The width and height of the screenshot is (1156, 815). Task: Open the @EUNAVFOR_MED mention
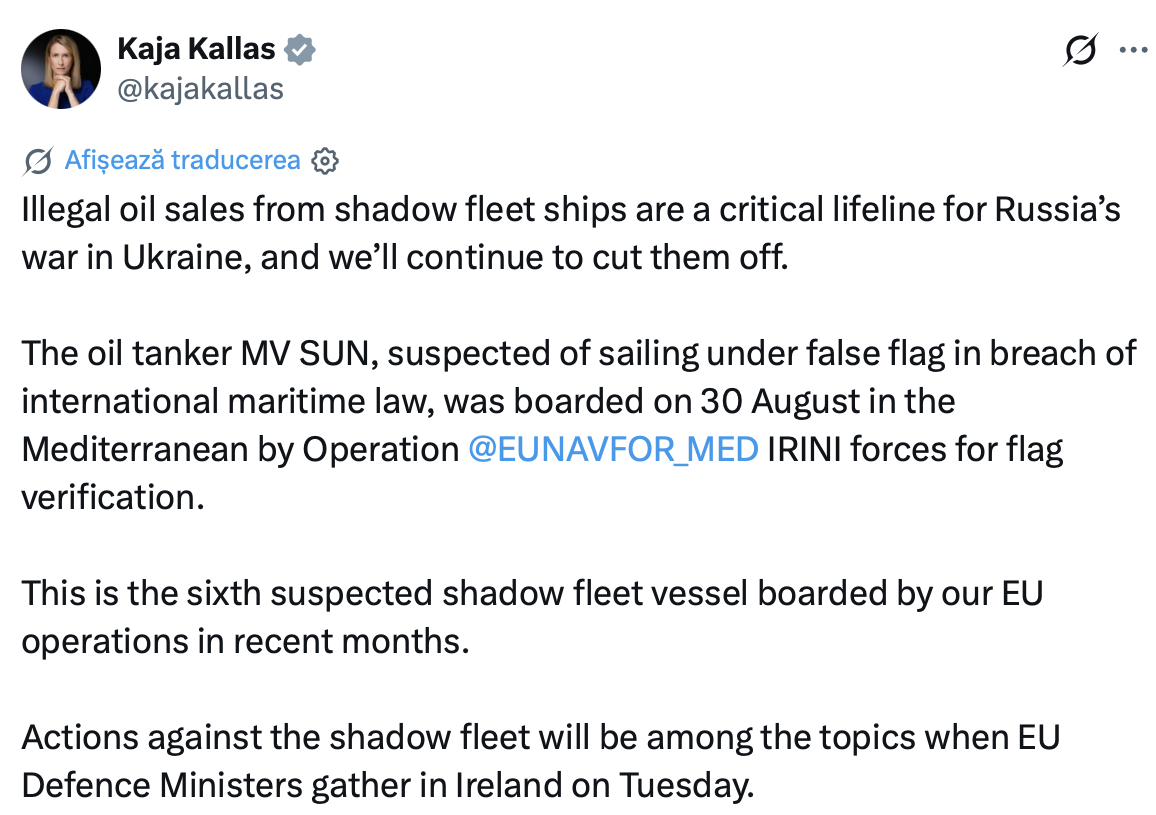(x=613, y=449)
